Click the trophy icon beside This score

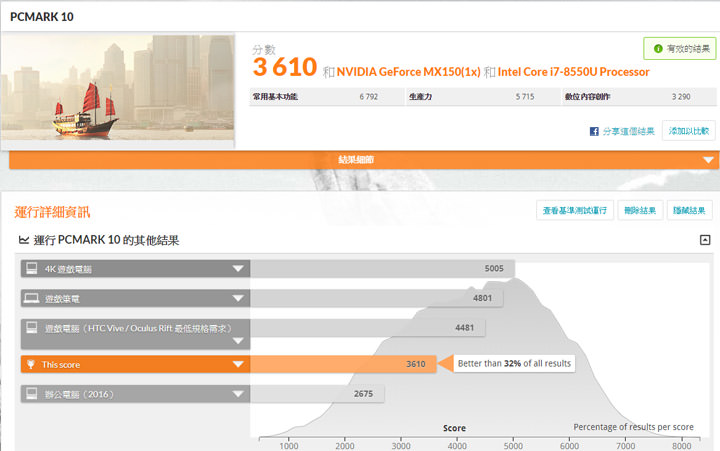pyautogui.click(x=32, y=365)
